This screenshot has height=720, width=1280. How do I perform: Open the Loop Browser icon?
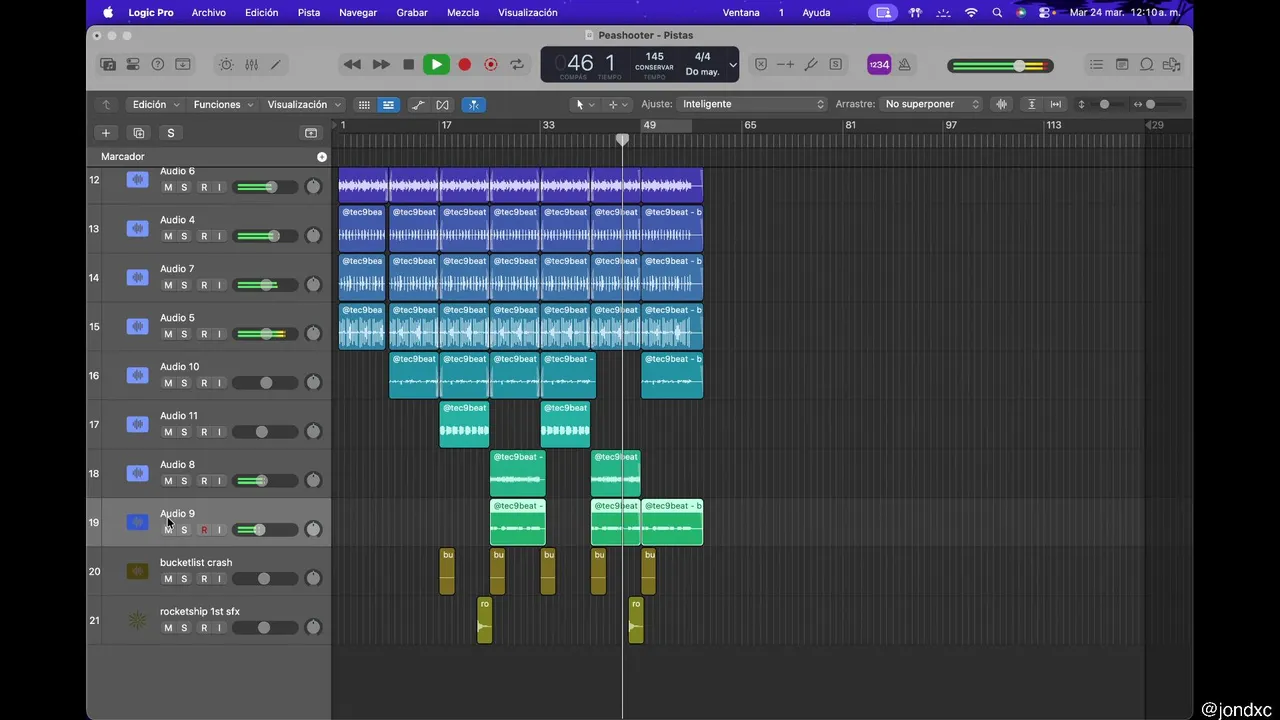1147,64
